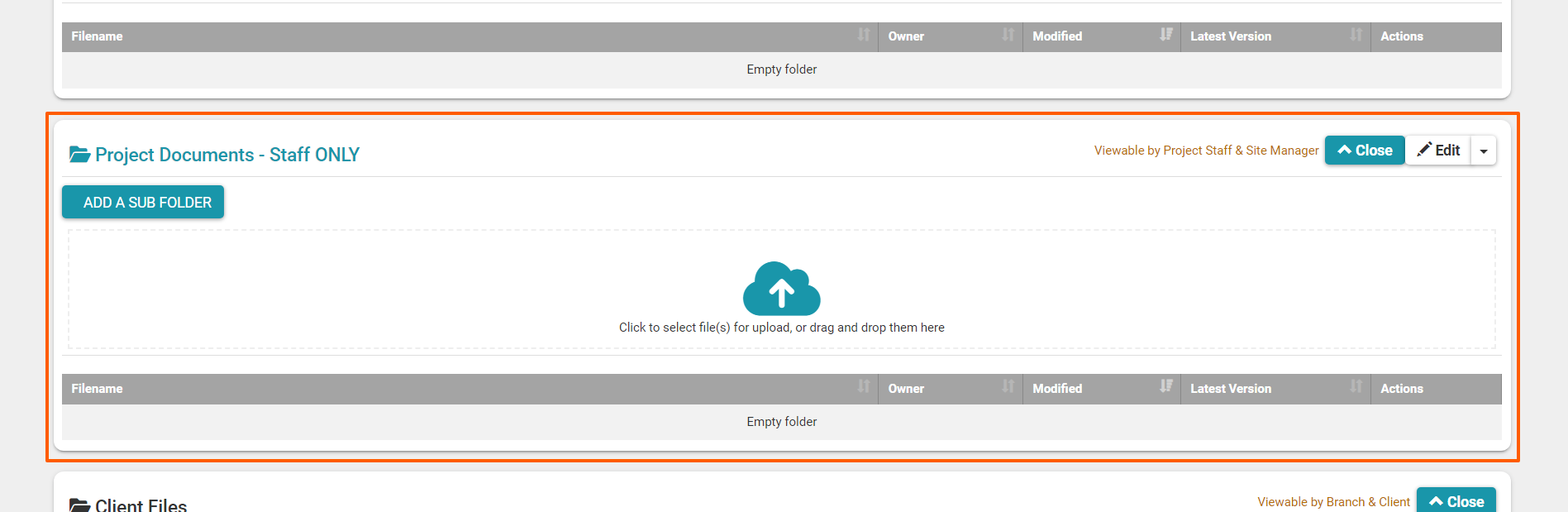Screen dimensions: 1568x512
Task: Click the file upload drop zone text
Action: [781, 328]
